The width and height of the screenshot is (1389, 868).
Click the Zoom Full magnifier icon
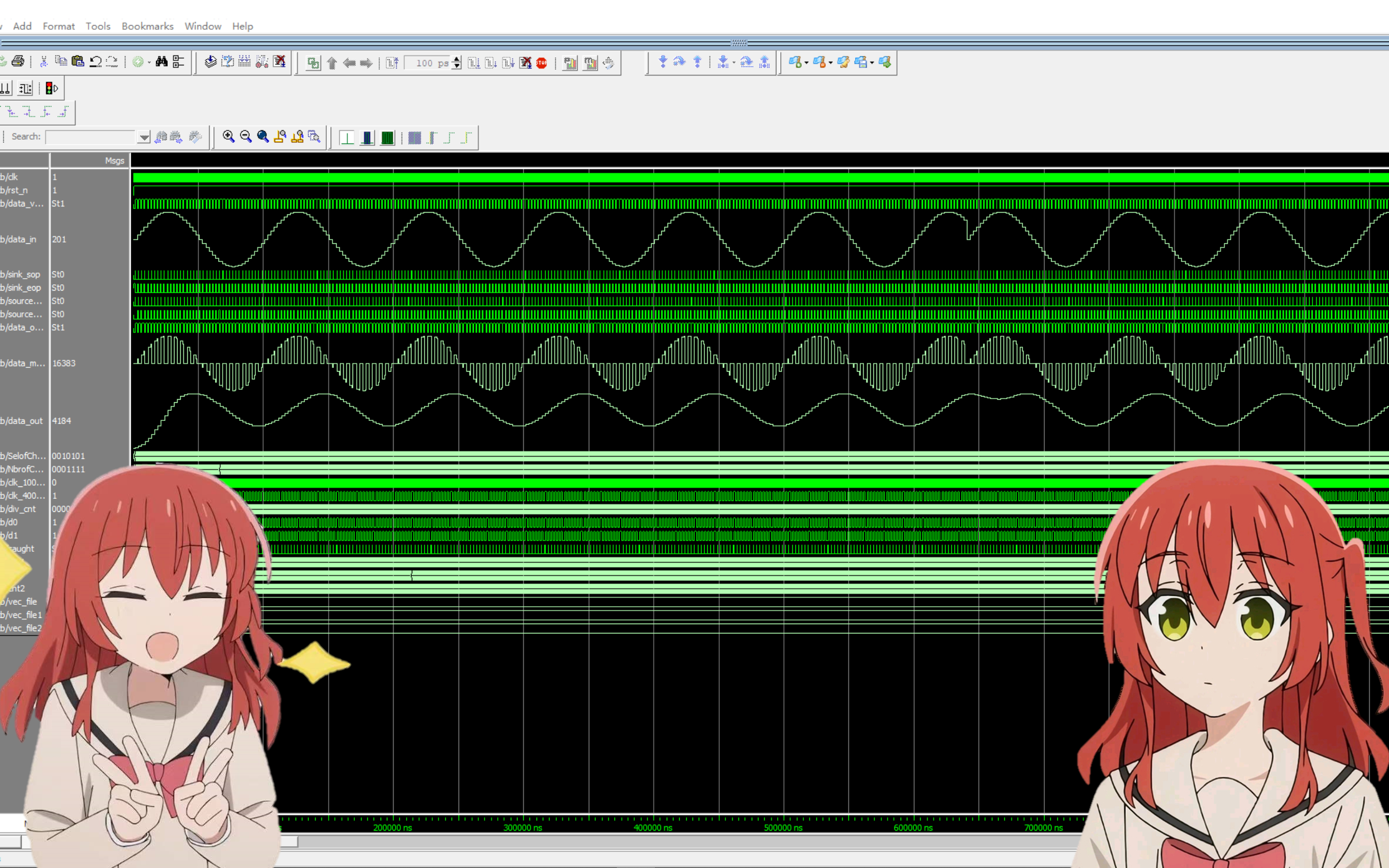tap(263, 137)
